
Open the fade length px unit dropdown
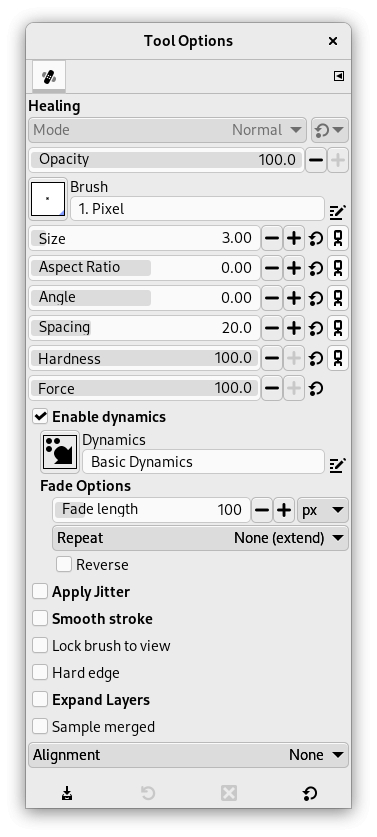click(x=323, y=510)
